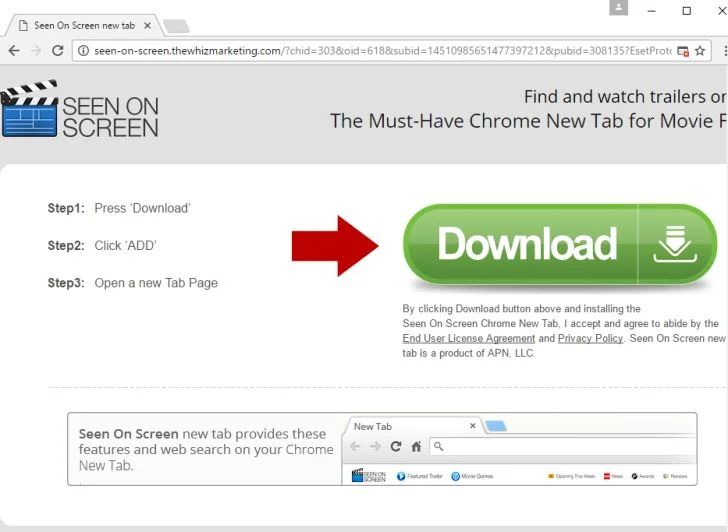Click 'Seen On Screen new tab provides' description
728x532 pixels.
pyautogui.click(x=206, y=449)
